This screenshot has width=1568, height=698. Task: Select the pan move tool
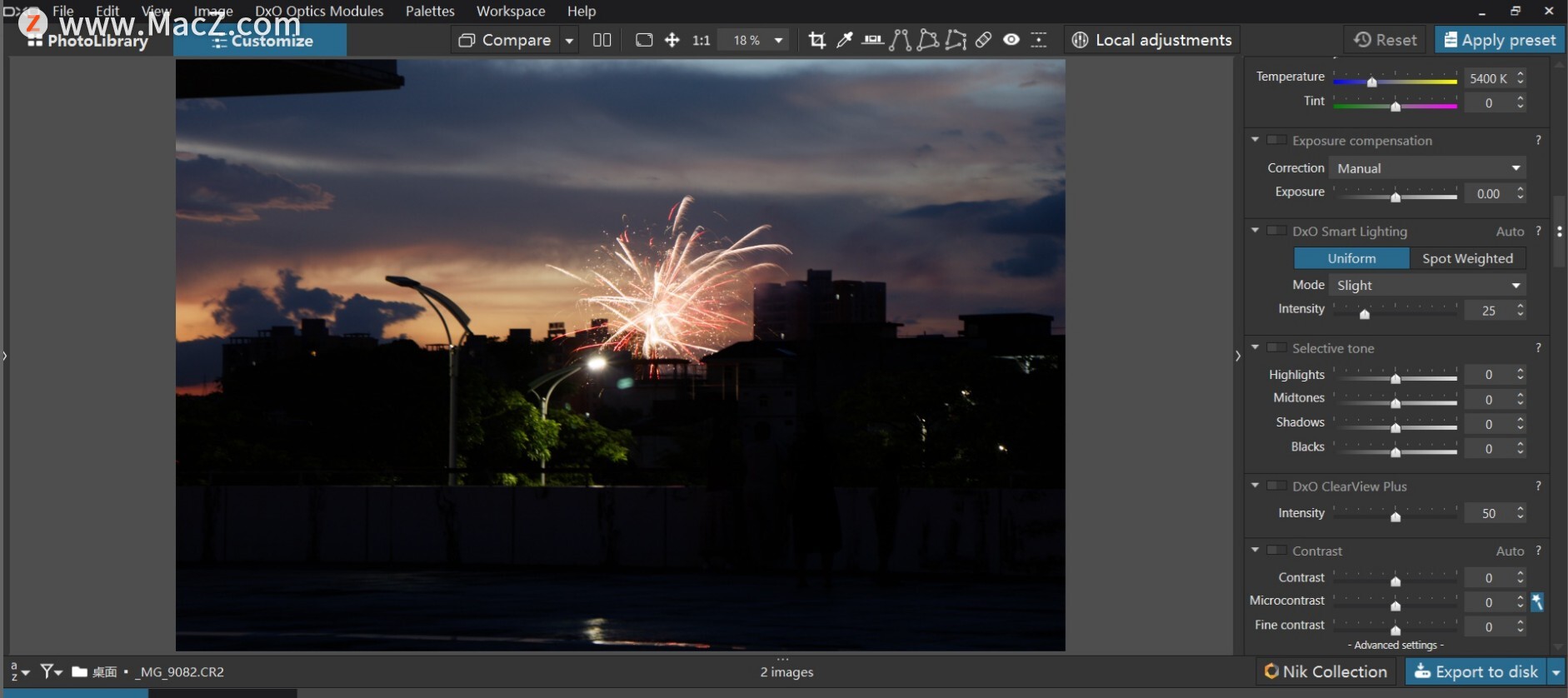[x=672, y=40]
